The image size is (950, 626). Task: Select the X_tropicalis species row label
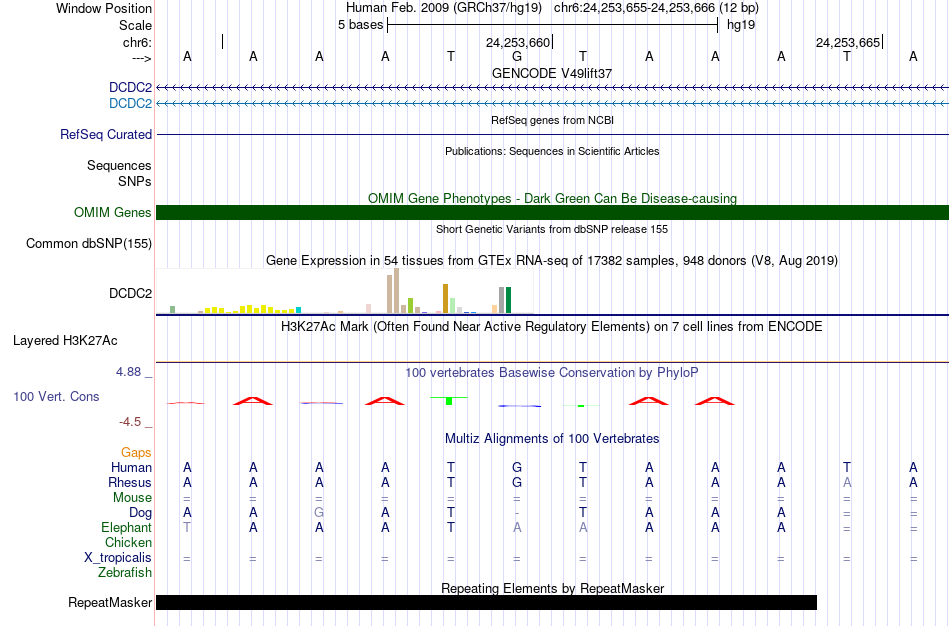118,558
